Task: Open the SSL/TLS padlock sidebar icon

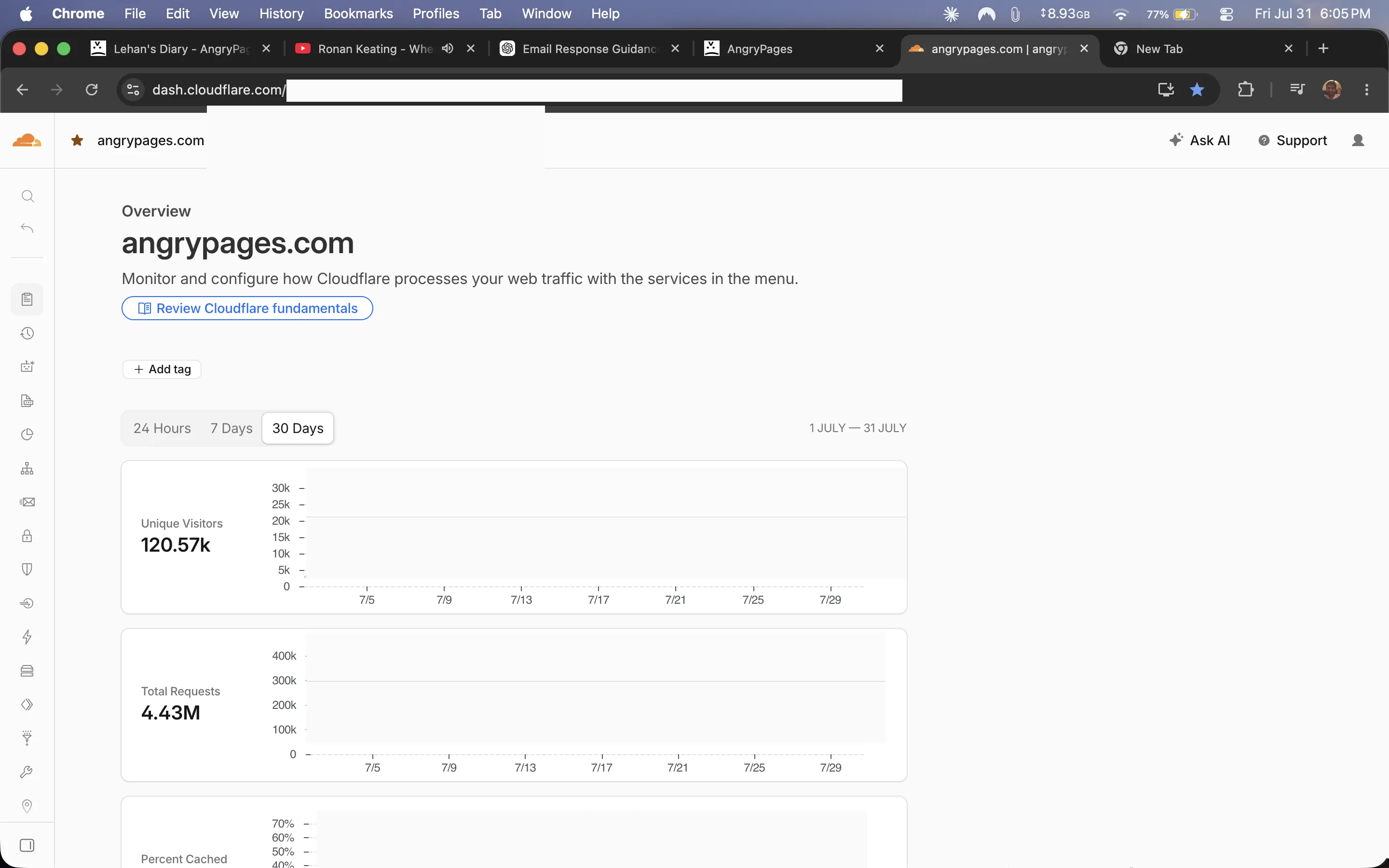Action: click(x=27, y=536)
